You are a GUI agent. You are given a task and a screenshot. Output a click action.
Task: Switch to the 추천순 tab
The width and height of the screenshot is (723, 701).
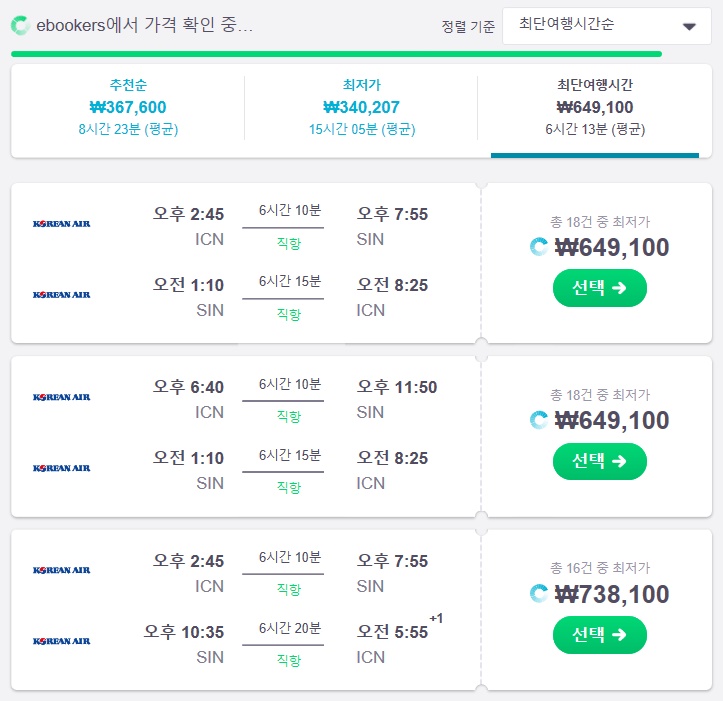[128, 107]
